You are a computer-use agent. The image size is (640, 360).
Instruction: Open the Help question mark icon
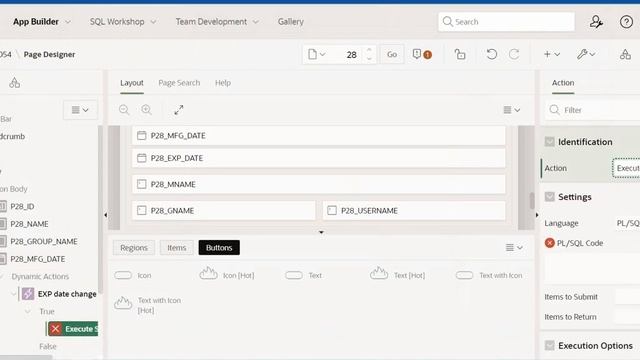click(x=626, y=22)
